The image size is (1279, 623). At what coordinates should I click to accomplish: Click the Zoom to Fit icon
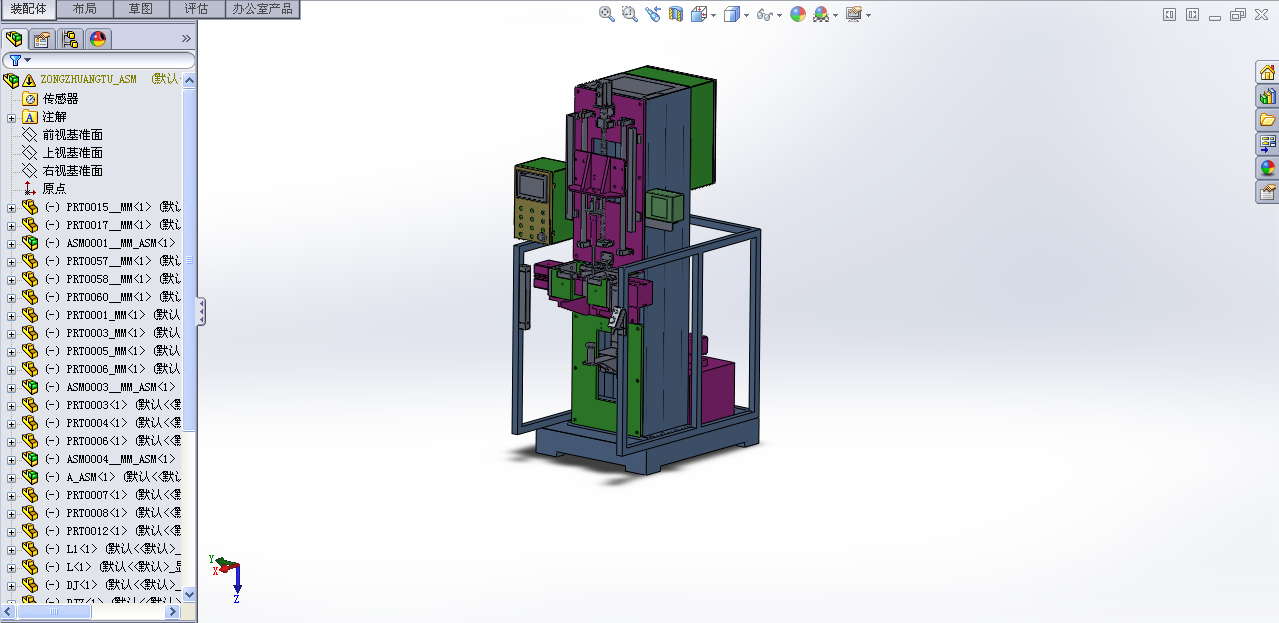[x=607, y=14]
